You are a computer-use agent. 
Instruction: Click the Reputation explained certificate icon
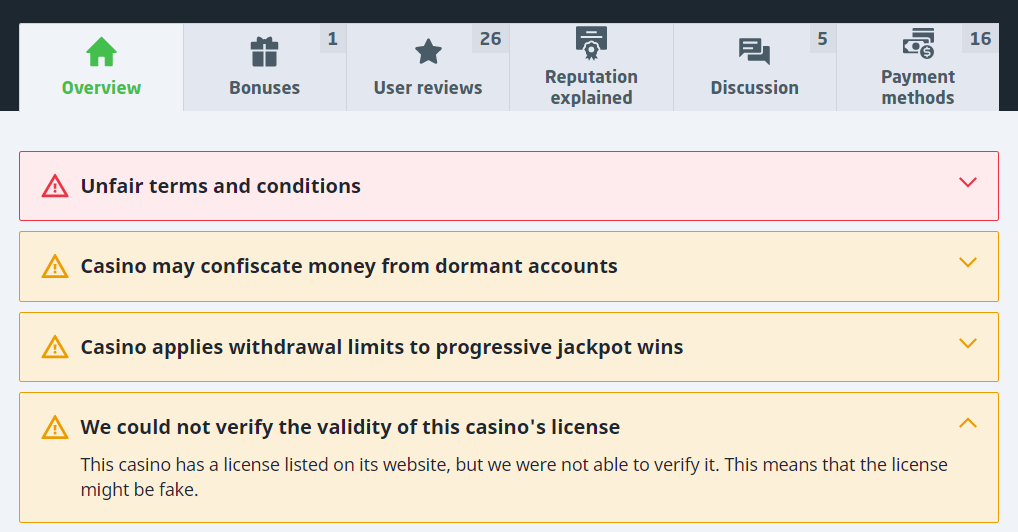coord(591,43)
